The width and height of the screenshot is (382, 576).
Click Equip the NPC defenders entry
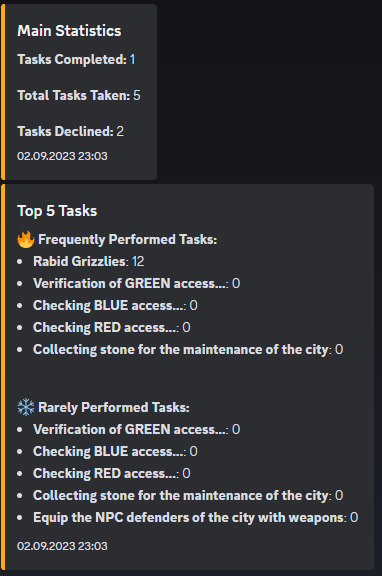click(x=195, y=518)
